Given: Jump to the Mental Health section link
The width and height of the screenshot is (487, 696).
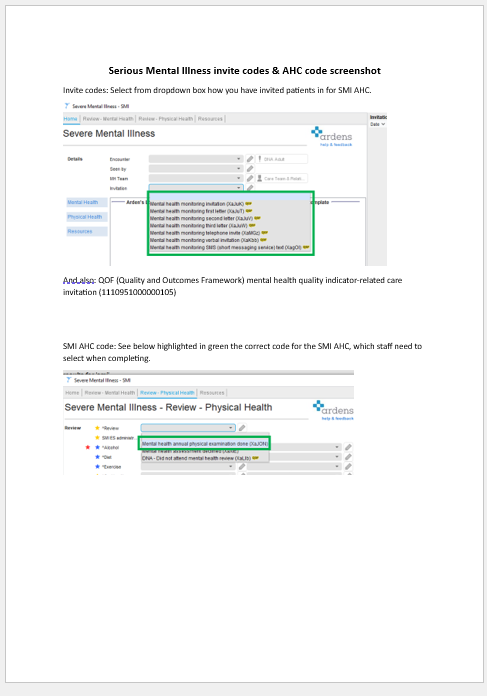Looking at the screenshot, I should (x=87, y=202).
